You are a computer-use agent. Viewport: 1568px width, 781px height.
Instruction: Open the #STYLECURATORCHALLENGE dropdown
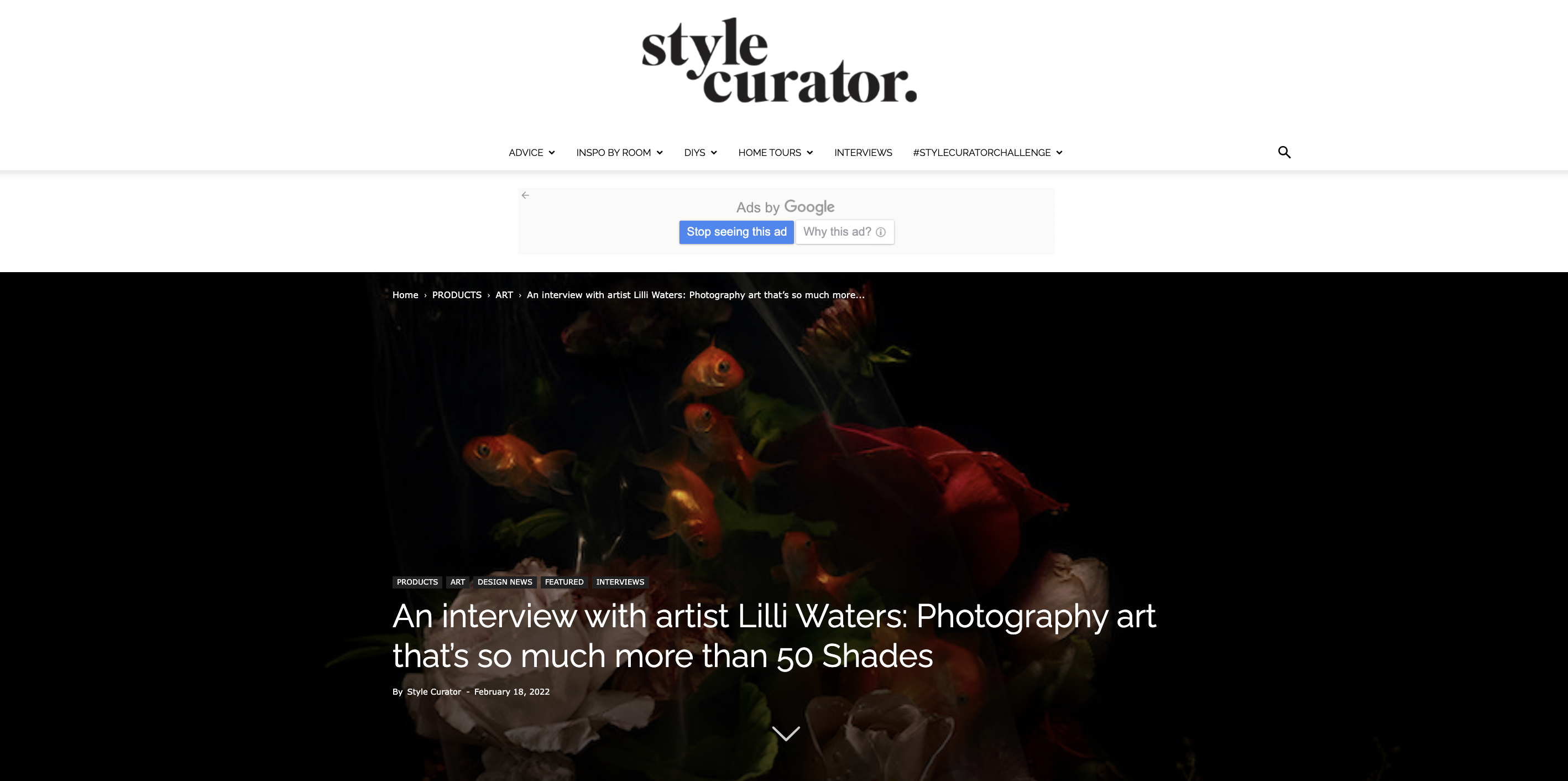tap(987, 153)
